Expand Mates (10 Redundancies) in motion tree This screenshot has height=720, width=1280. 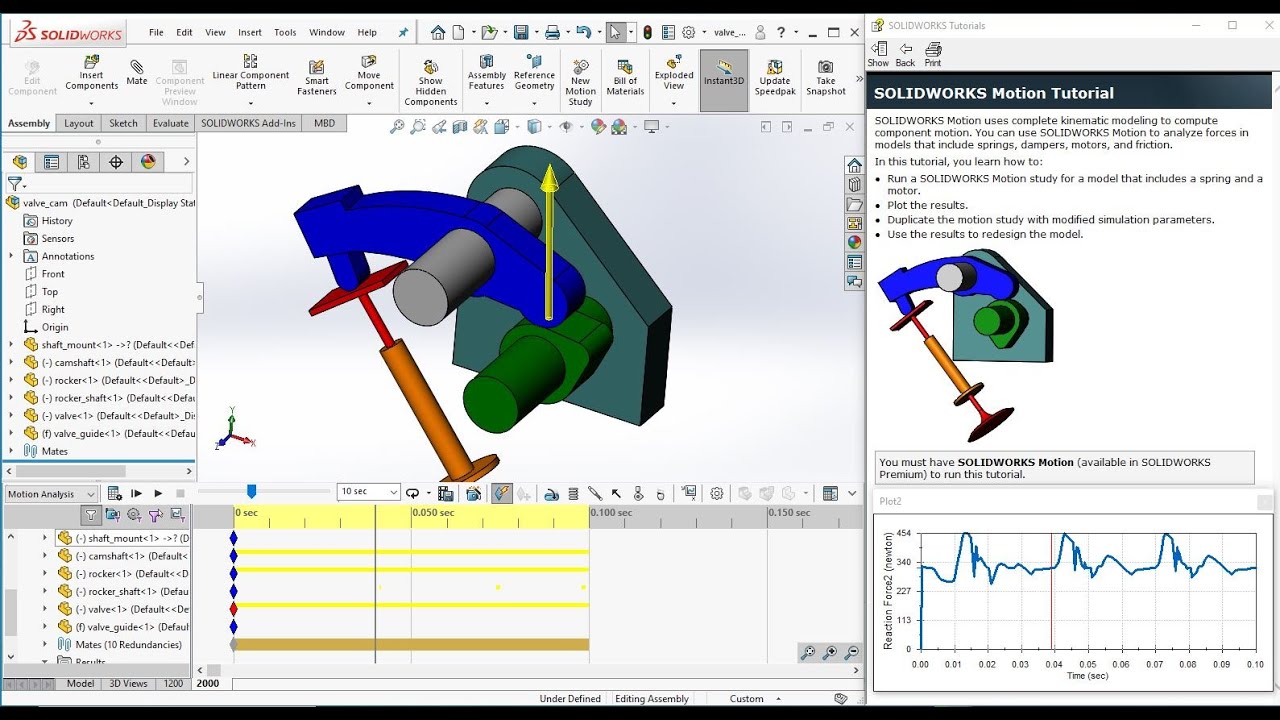click(44, 645)
